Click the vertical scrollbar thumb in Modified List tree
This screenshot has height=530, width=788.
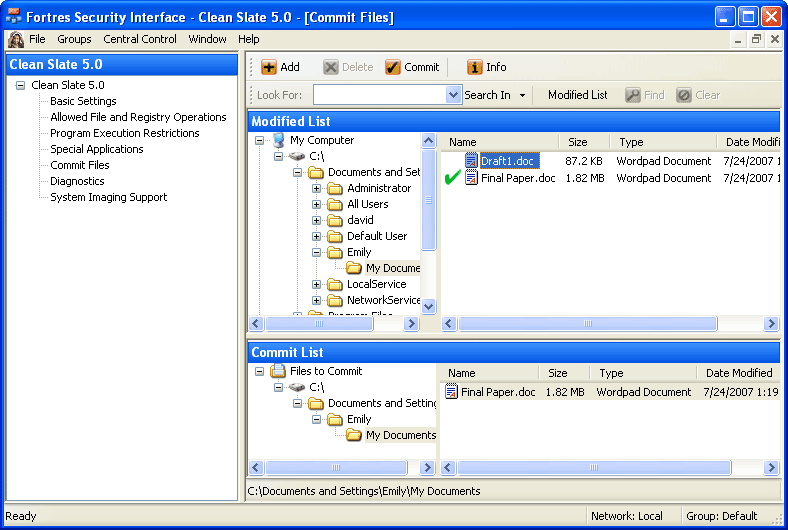click(x=428, y=199)
